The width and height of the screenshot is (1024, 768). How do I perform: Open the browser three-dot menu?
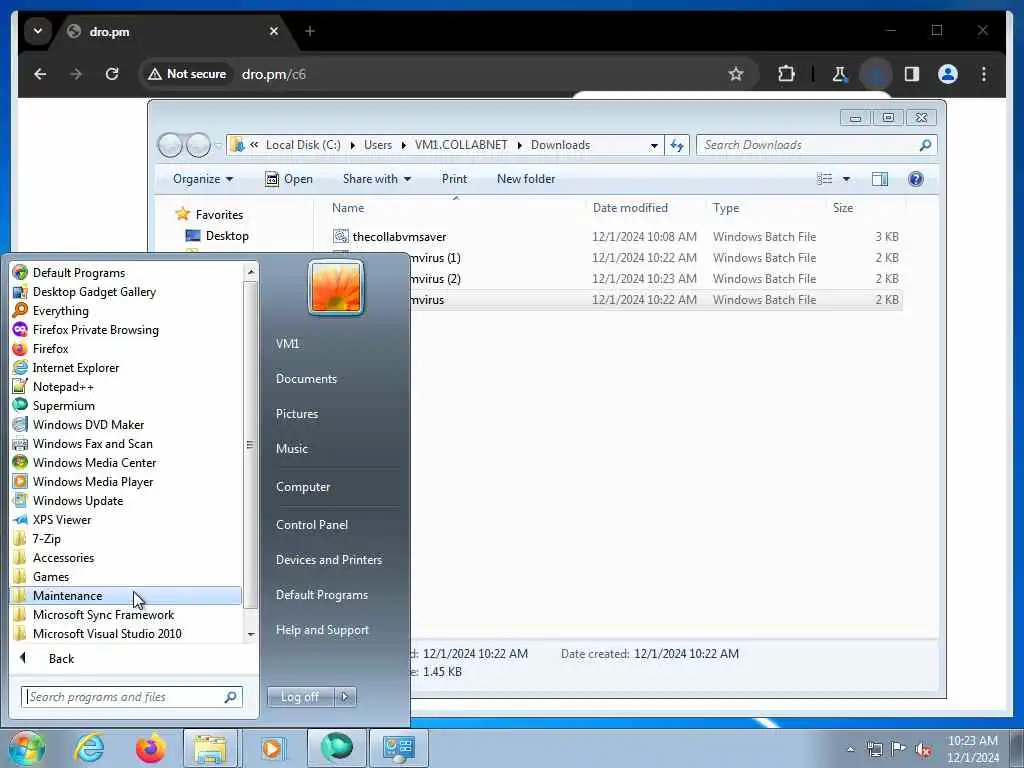pyautogui.click(x=984, y=74)
